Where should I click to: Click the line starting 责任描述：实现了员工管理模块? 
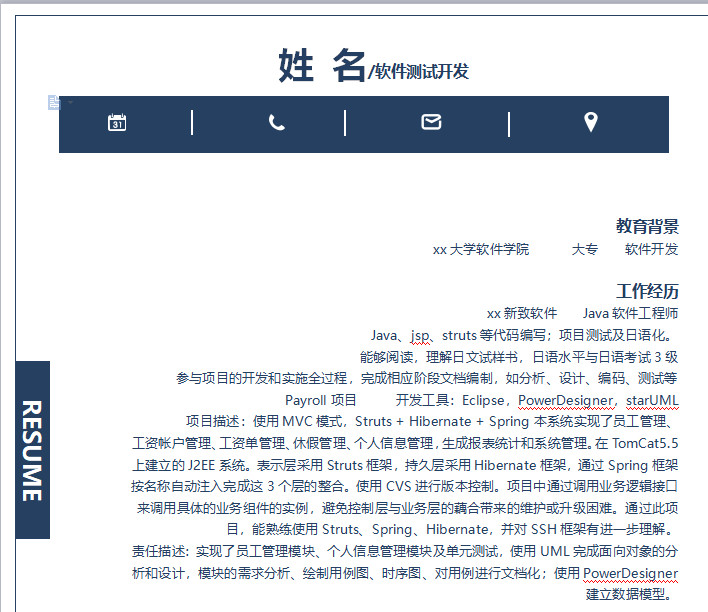point(405,551)
